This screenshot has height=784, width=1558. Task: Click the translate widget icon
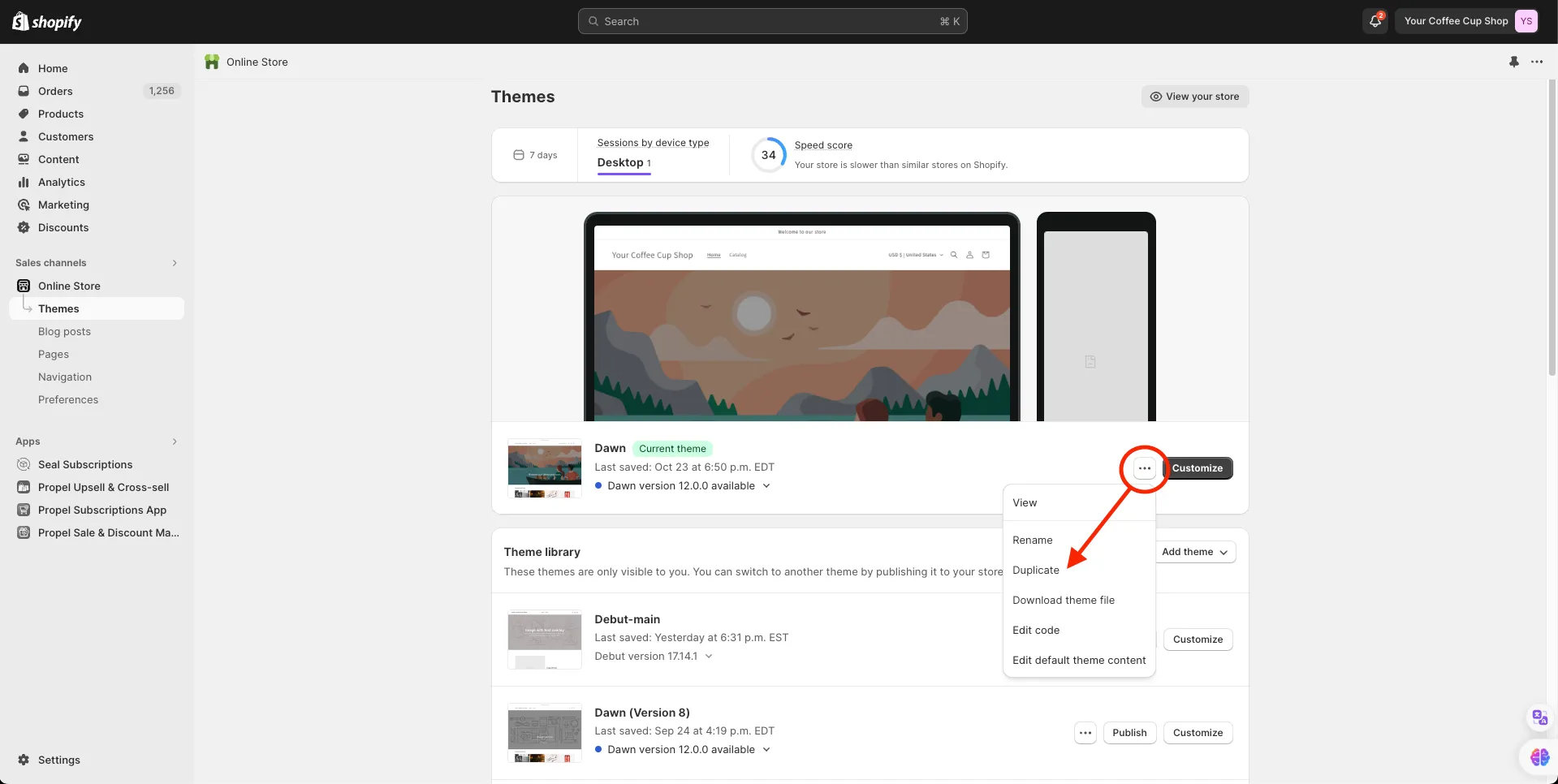(1539, 717)
